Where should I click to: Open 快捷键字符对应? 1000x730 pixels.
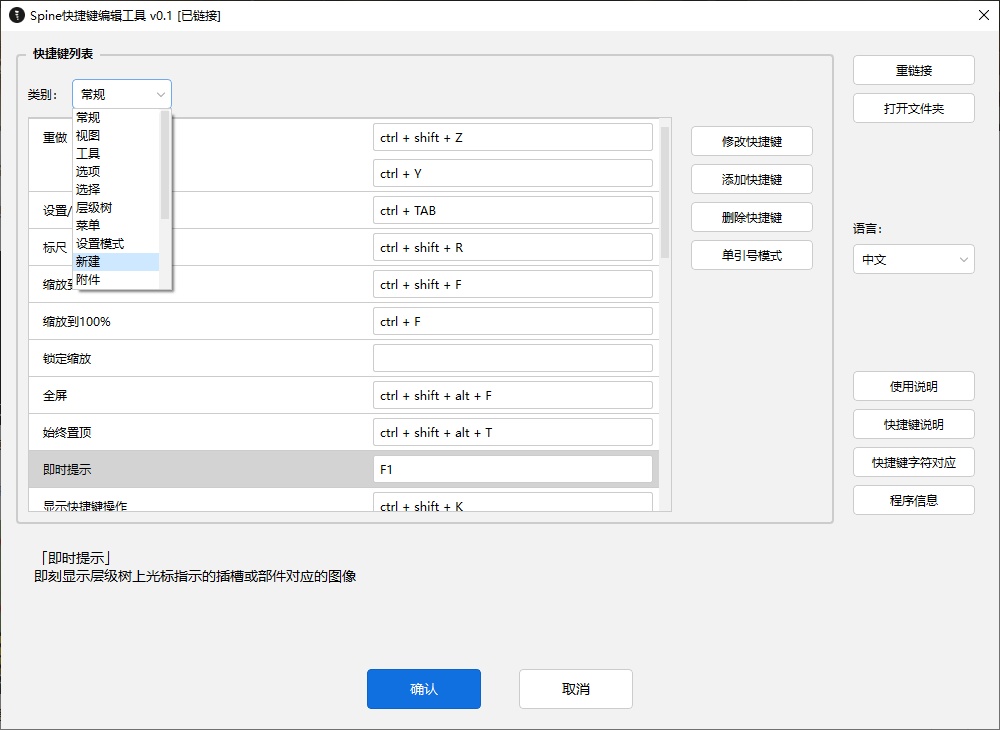(x=913, y=462)
